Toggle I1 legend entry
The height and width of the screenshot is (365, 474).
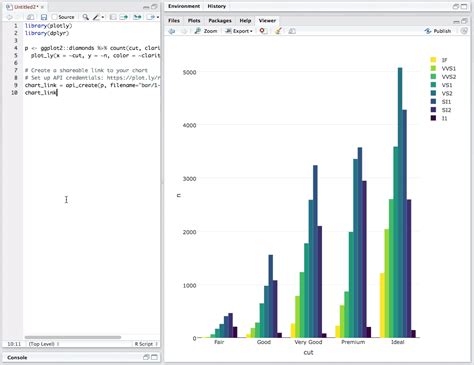pos(439,118)
